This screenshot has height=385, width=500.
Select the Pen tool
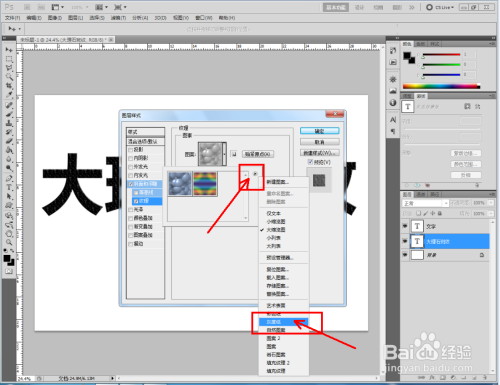tap(9, 178)
